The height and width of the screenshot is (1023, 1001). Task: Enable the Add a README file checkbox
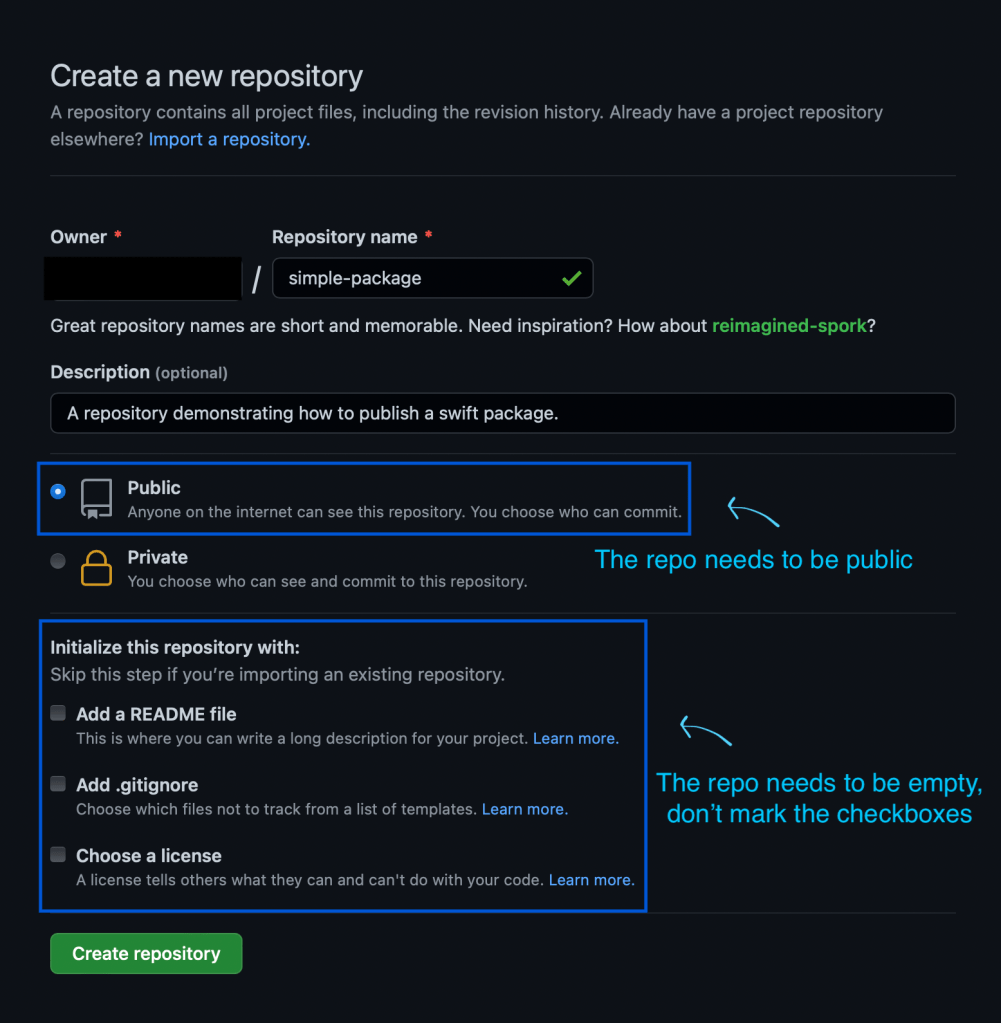tap(59, 714)
